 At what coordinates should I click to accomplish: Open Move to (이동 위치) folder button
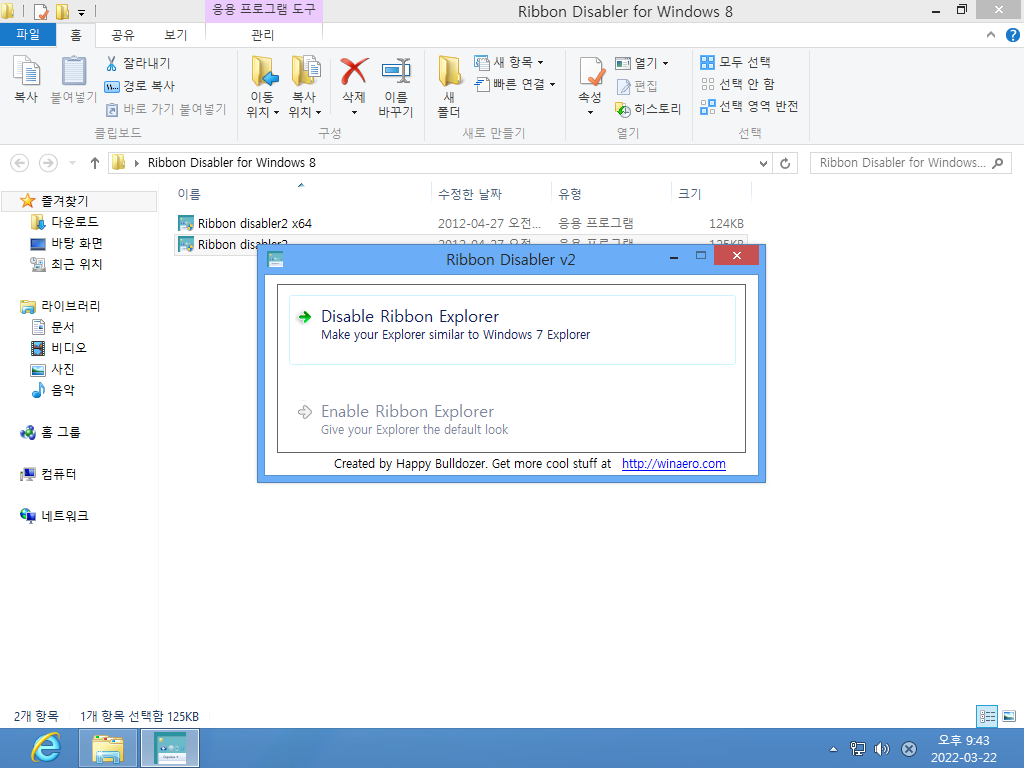click(263, 87)
